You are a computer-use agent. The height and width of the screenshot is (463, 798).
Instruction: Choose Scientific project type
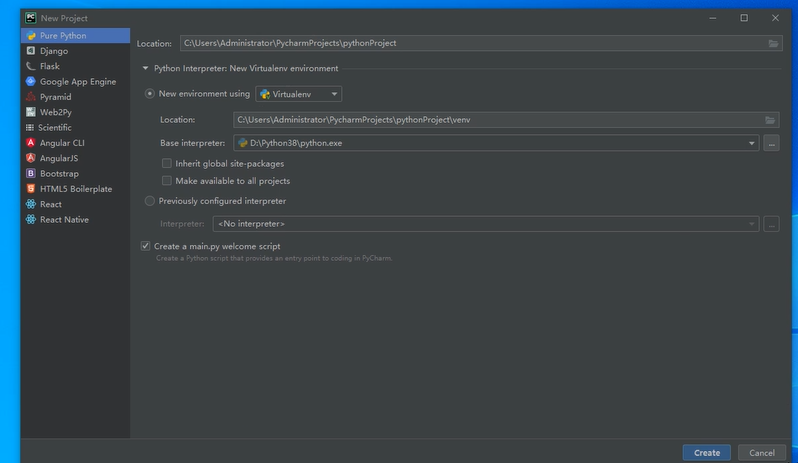pyautogui.click(x=75, y=127)
